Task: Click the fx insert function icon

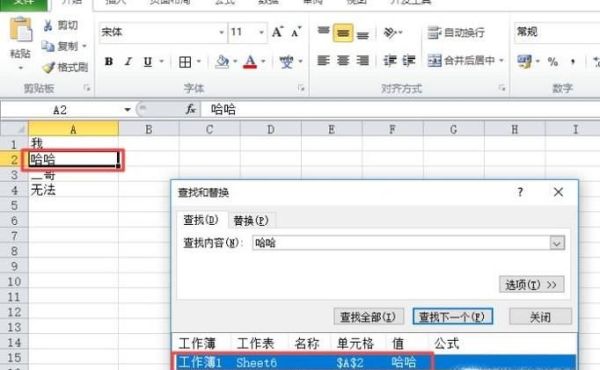Action: [x=191, y=110]
